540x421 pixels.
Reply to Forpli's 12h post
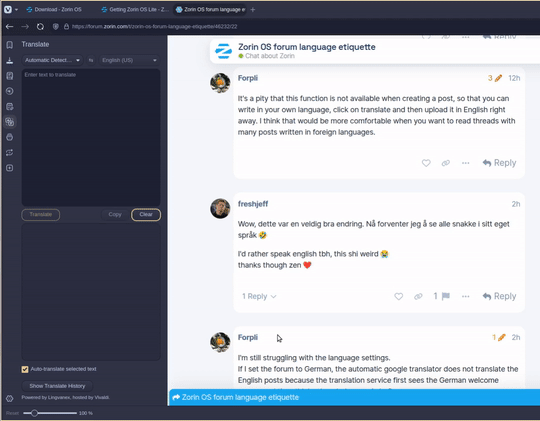[499, 163]
